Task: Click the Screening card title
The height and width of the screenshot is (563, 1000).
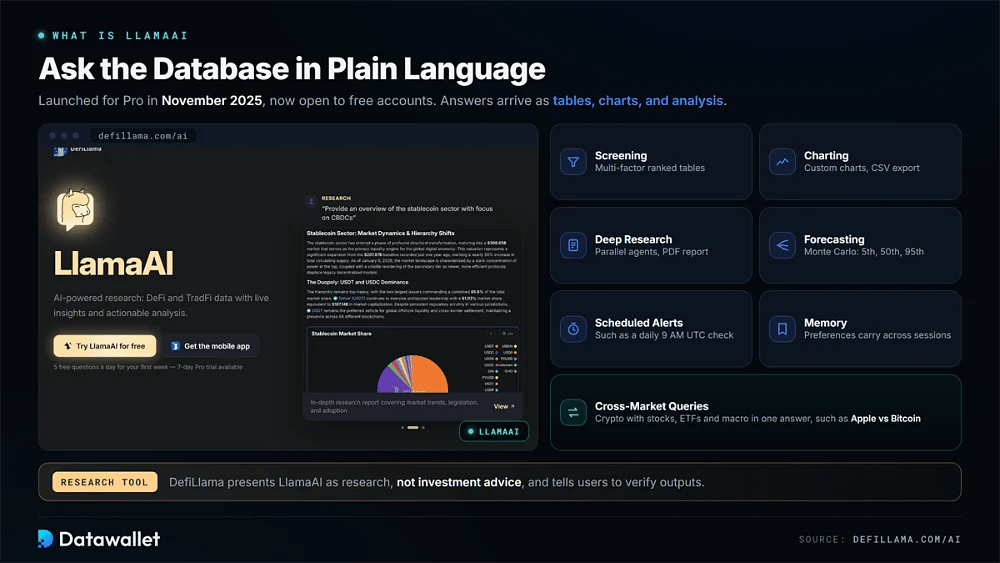Action: point(621,156)
